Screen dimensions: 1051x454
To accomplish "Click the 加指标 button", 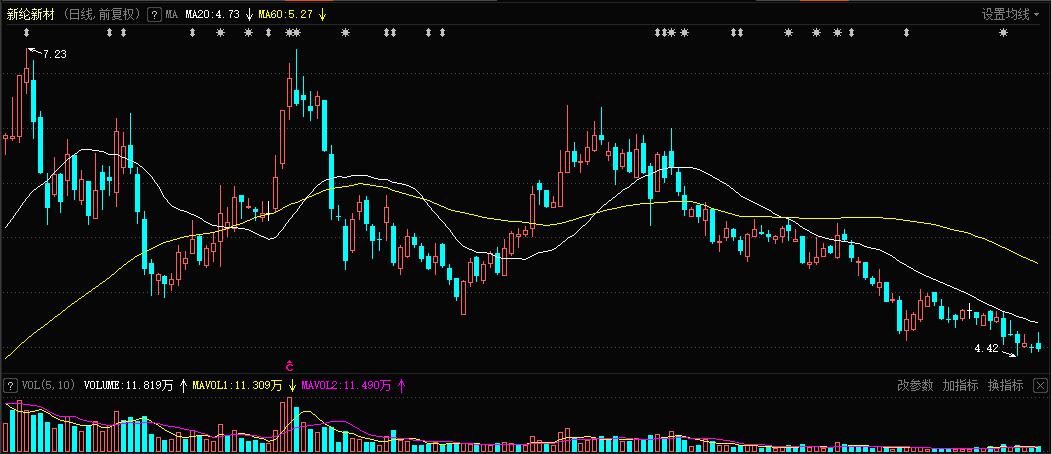I will 960,386.
